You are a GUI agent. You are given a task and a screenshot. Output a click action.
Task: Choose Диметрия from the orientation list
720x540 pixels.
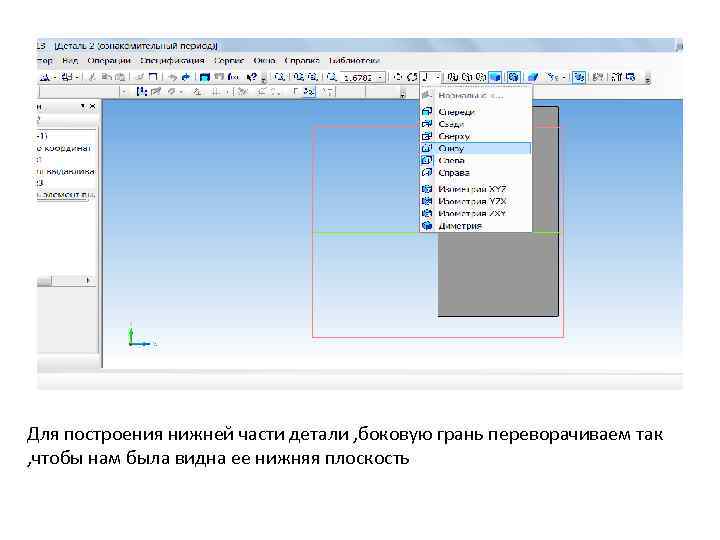coord(475,226)
